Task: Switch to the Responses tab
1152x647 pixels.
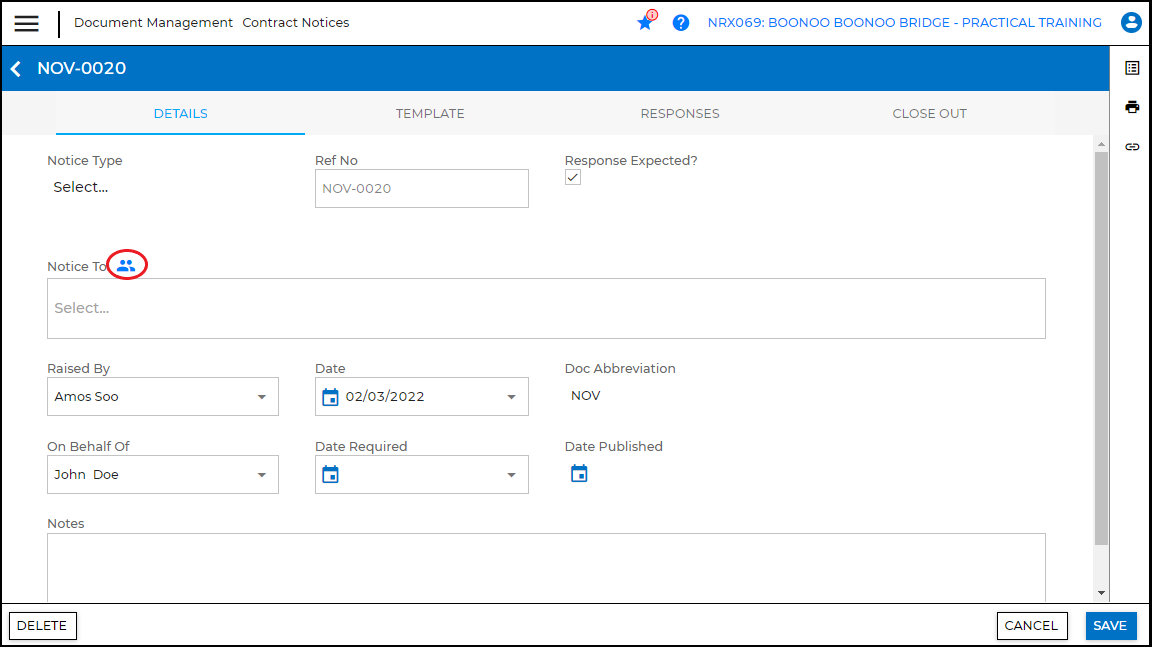Action: coord(680,114)
